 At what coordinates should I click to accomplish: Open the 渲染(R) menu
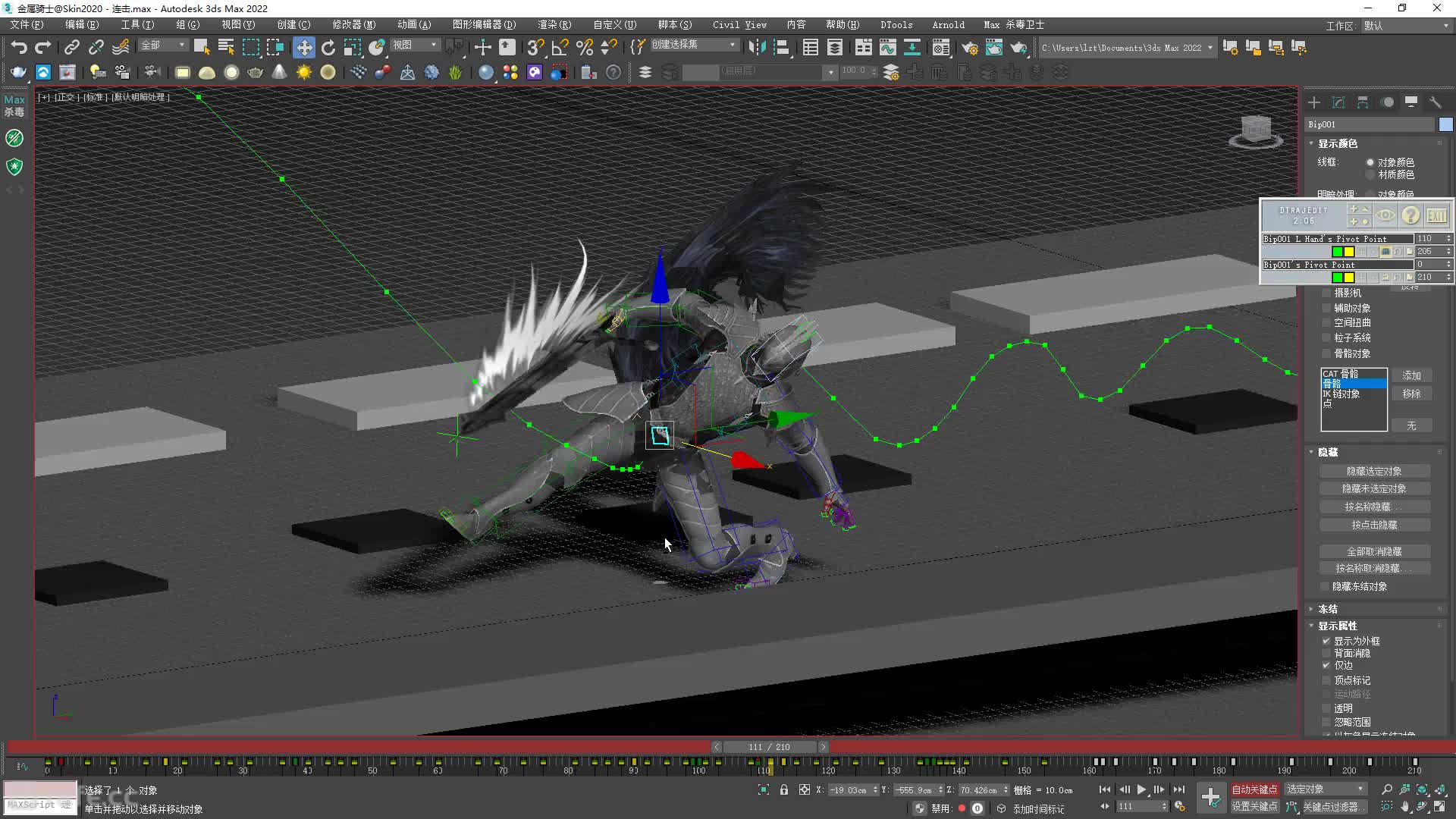pos(554,25)
